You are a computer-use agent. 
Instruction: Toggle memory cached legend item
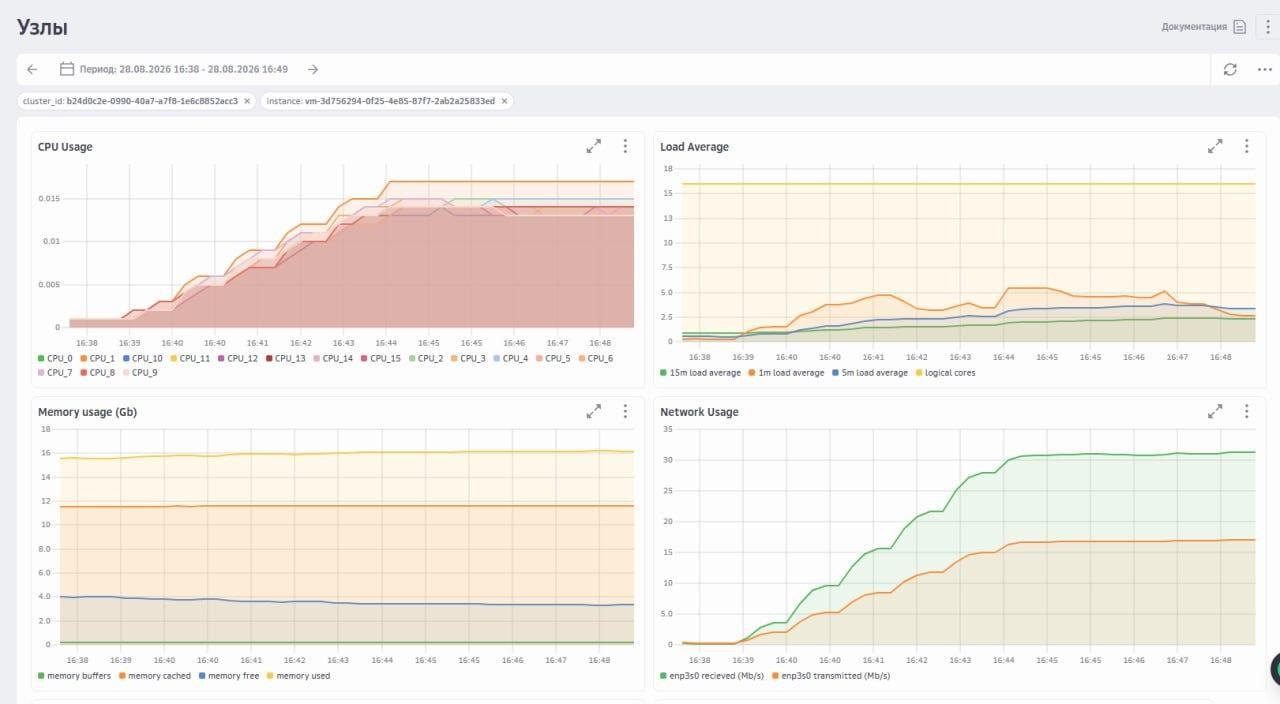(x=155, y=675)
